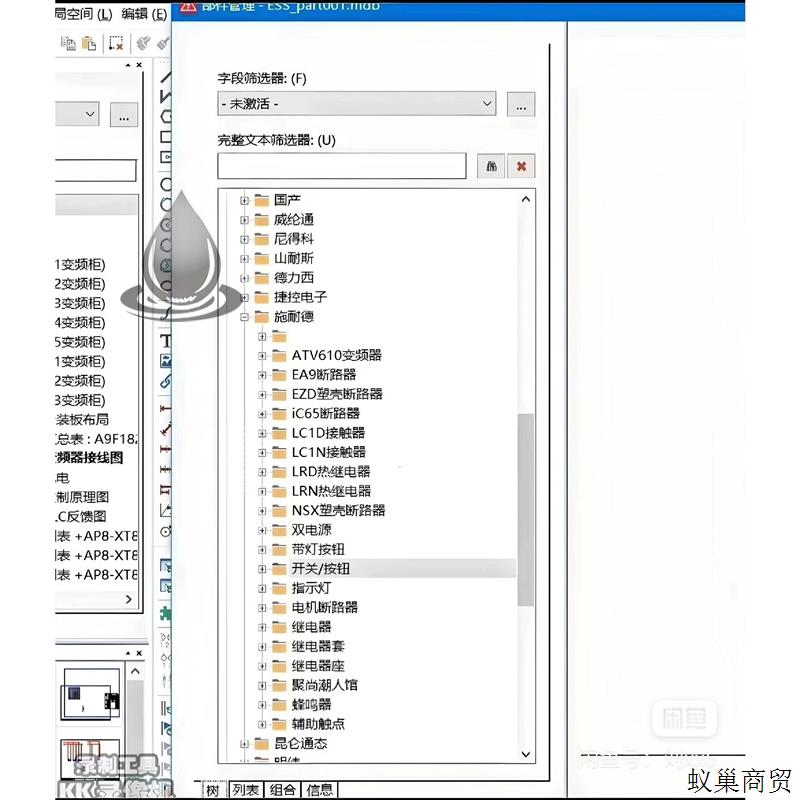This screenshot has height=800, width=800.
Task: Select the T text tool in vertical toolbar
Action: click(165, 341)
